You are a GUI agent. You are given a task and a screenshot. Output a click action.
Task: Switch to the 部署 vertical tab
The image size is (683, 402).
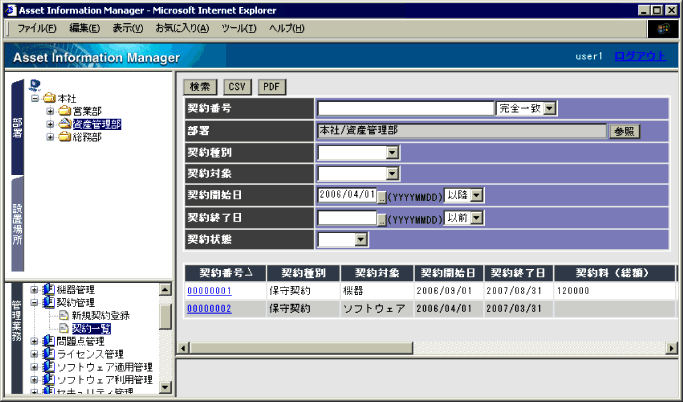17,127
